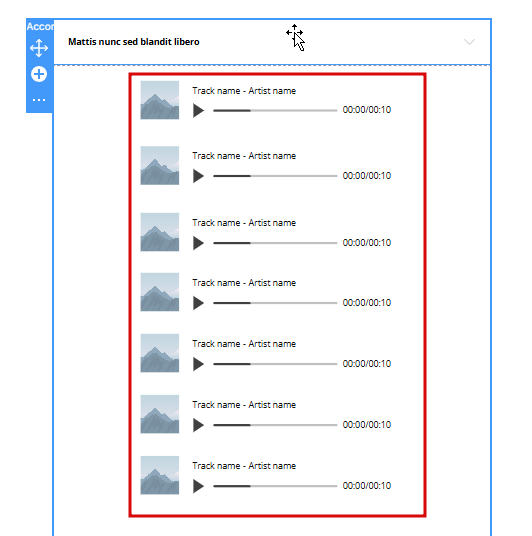Click the accordion move handle icon
Viewport: 532px width, 536px height.
point(39,48)
